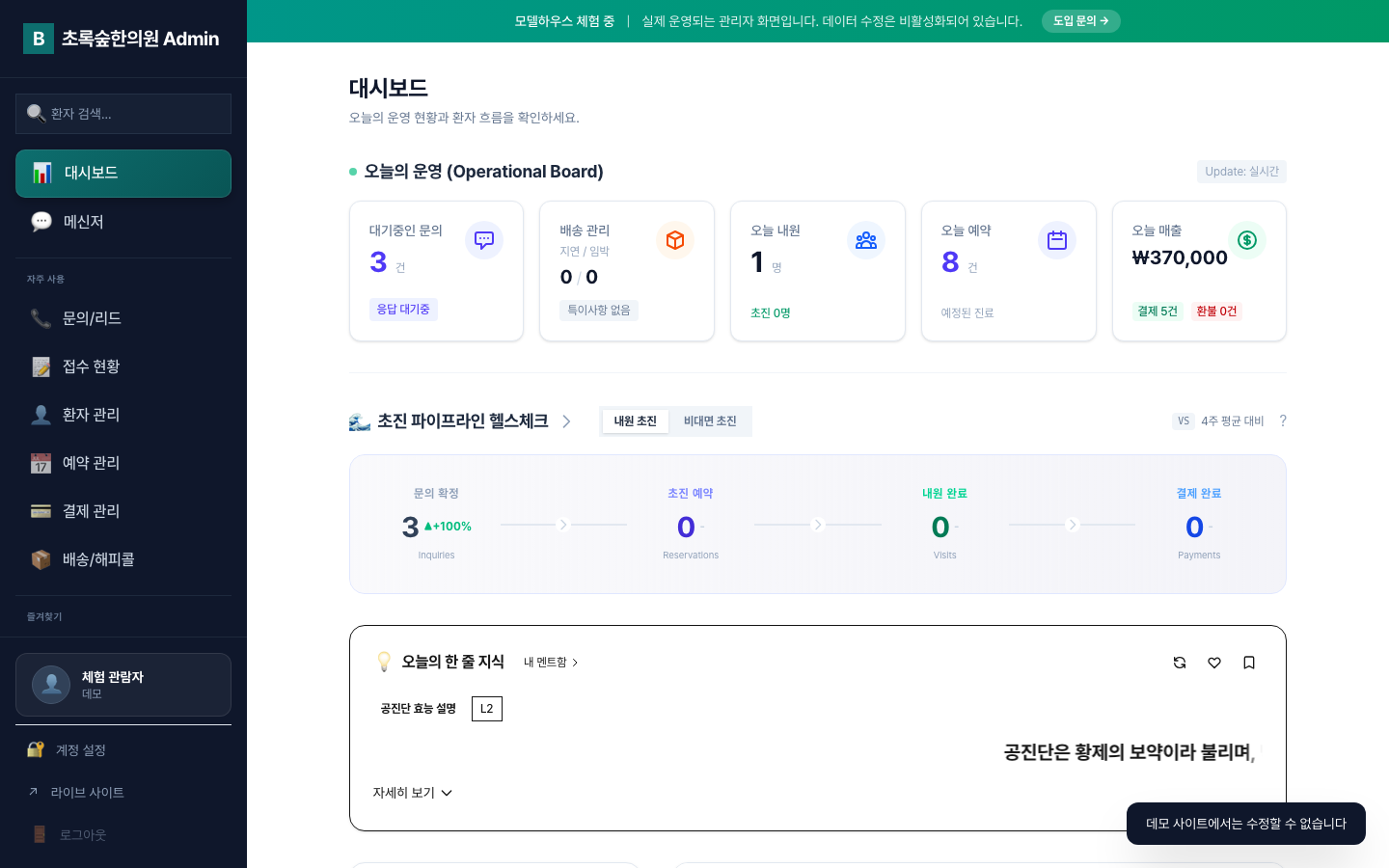Open 메신저 in the sidebar

click(x=123, y=222)
